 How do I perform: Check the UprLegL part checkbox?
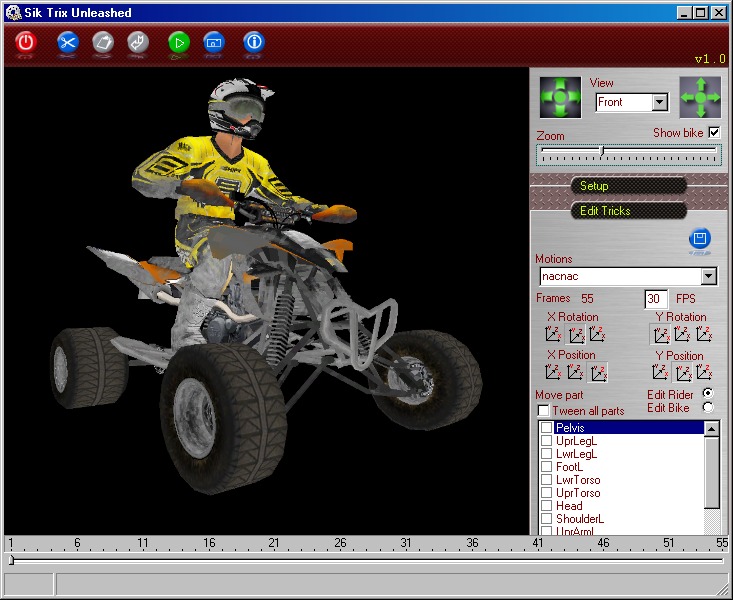(x=546, y=441)
